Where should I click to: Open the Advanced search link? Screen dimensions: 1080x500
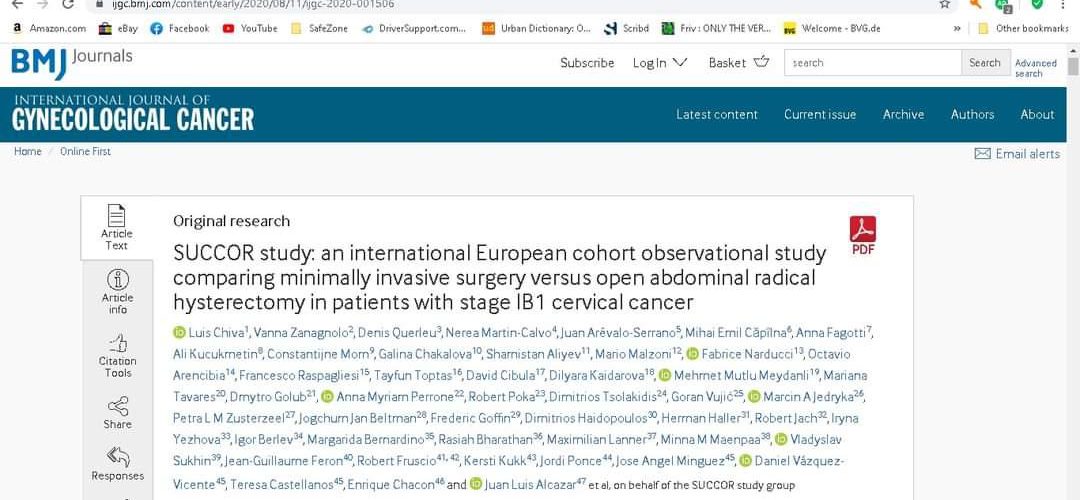1035,68
